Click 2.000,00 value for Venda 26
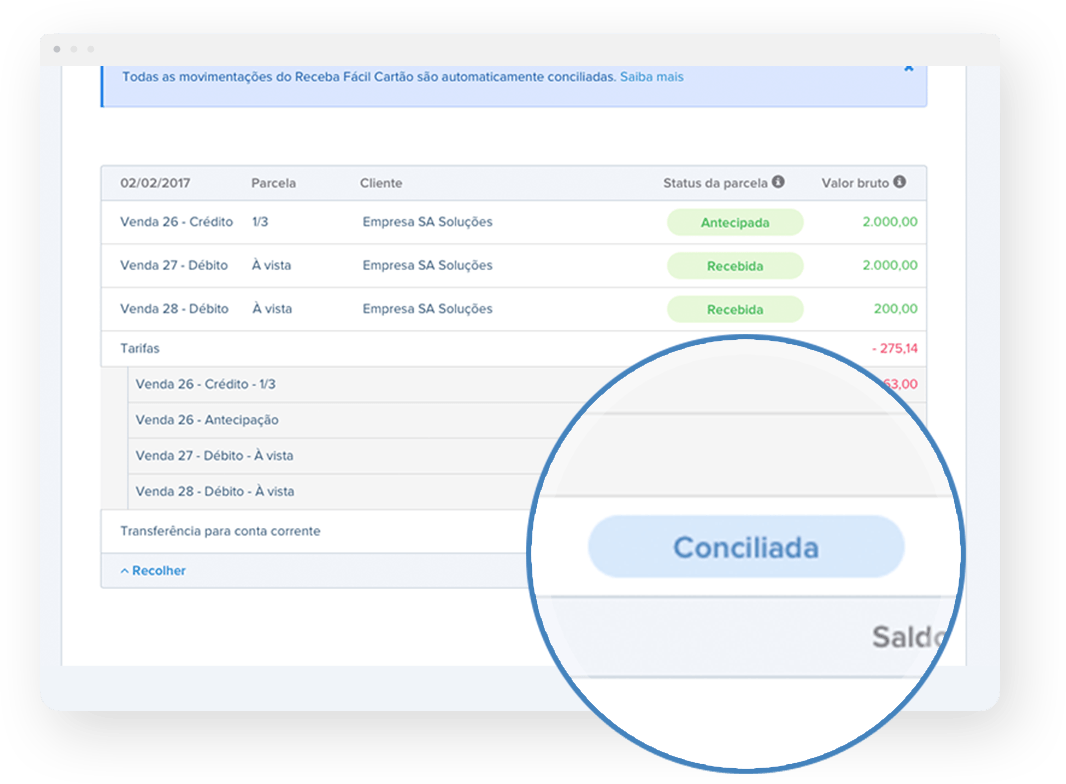This screenshot has height=784, width=1066. pos(890,222)
